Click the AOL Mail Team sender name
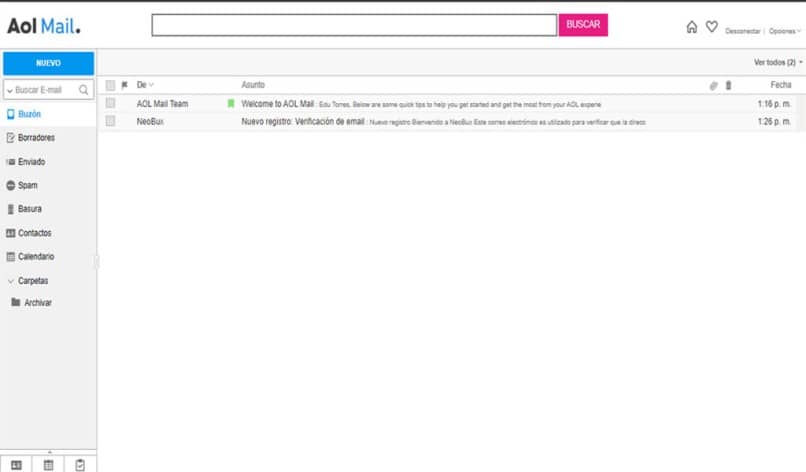This screenshot has height=472, width=806. click(x=162, y=104)
